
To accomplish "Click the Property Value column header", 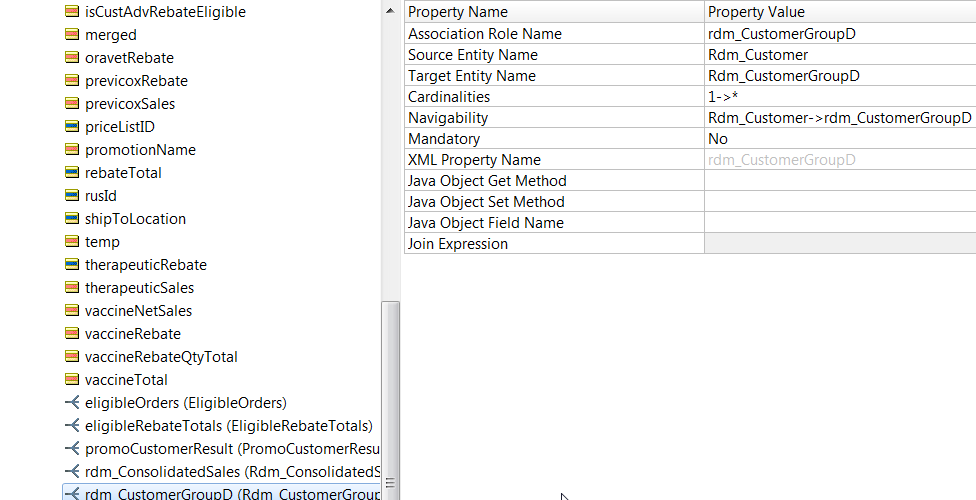I will pyautogui.click(x=840, y=12).
